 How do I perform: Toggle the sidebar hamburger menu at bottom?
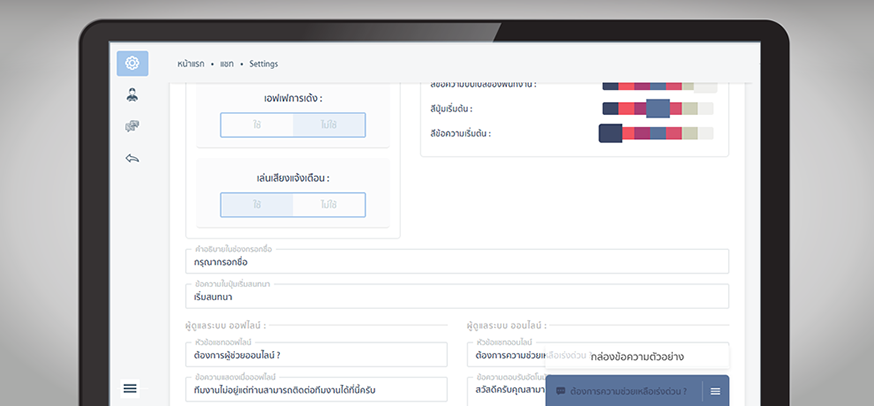(x=130, y=388)
